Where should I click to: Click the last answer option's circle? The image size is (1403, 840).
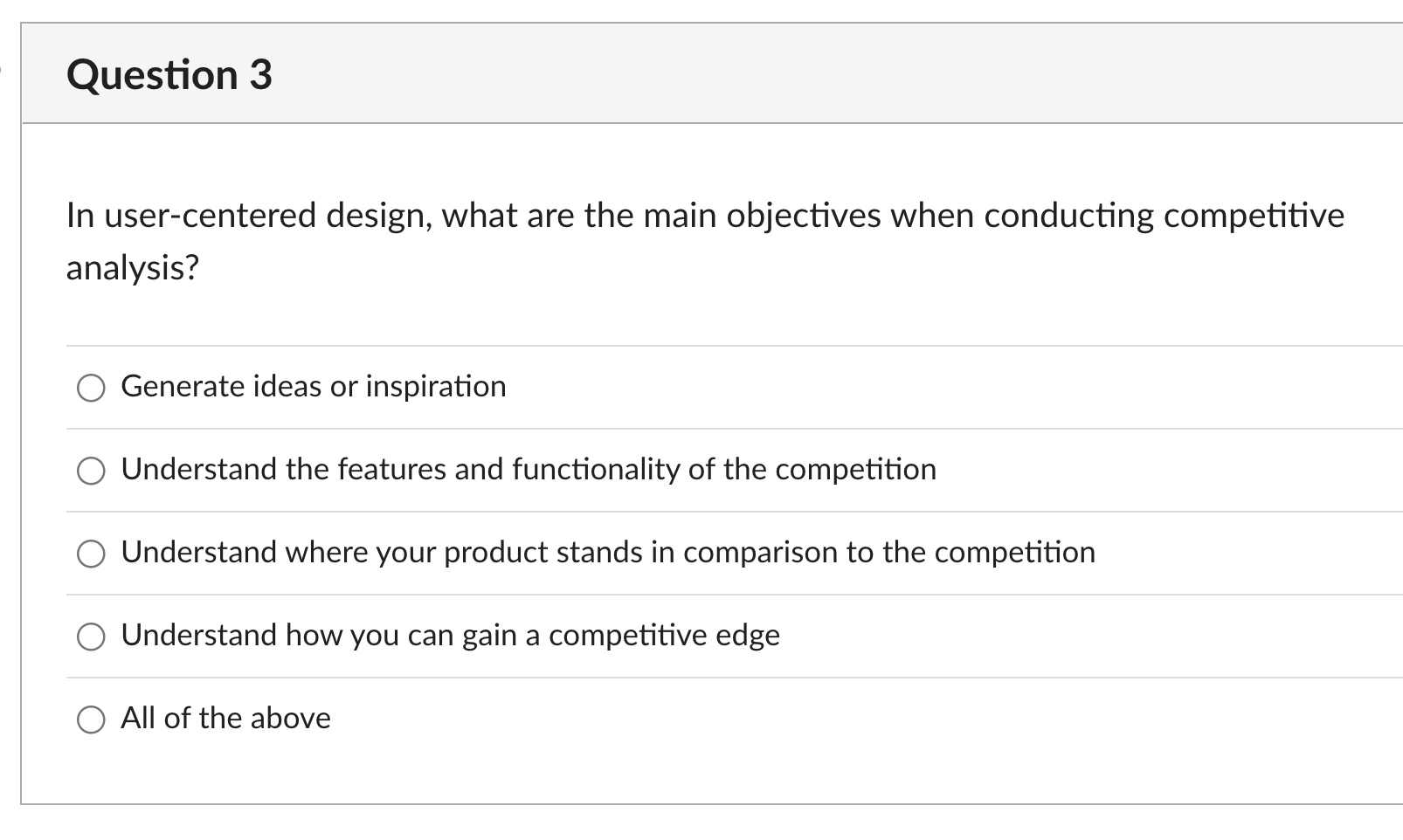(91, 720)
